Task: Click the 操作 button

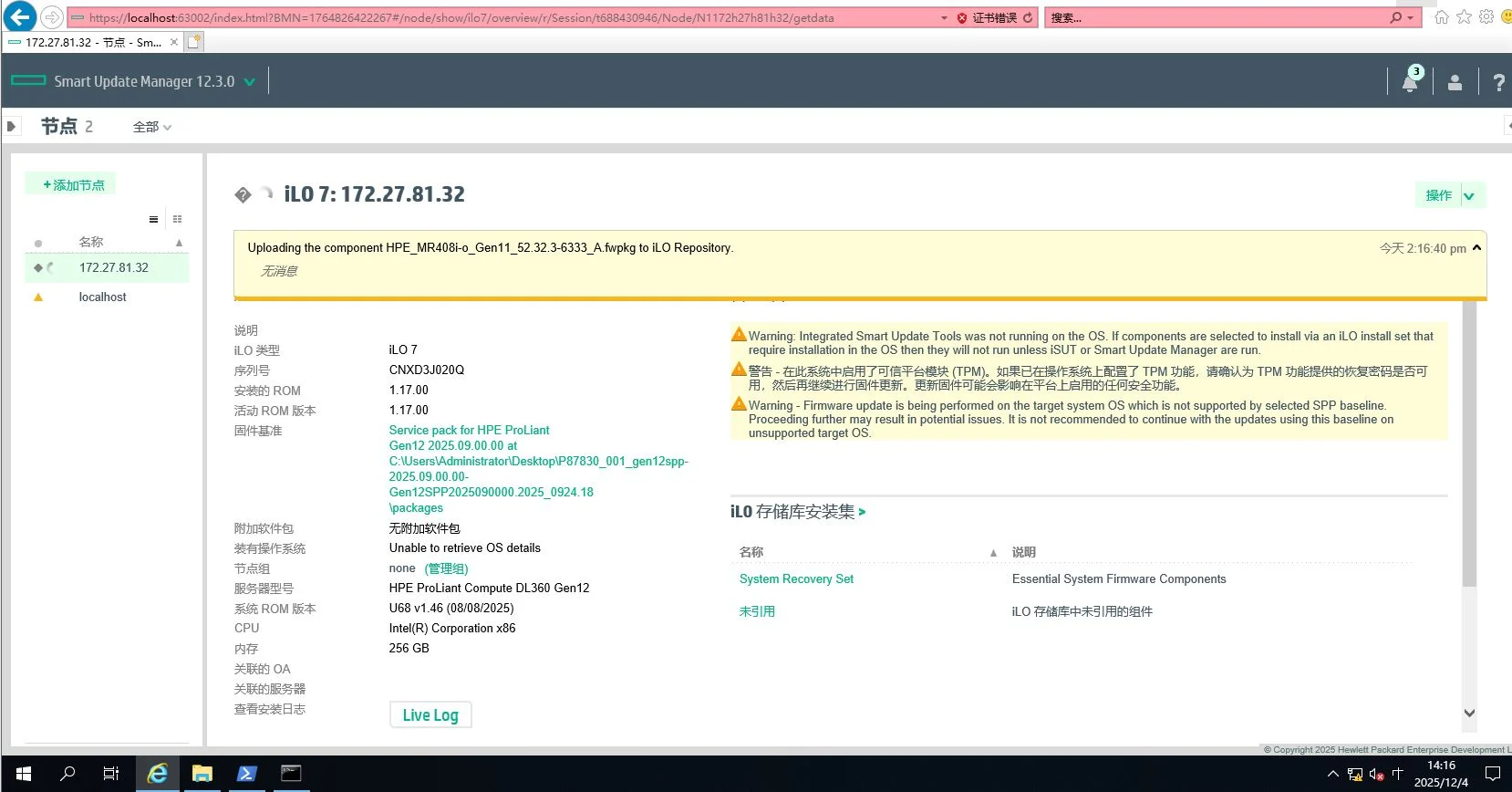Action: coord(1439,195)
